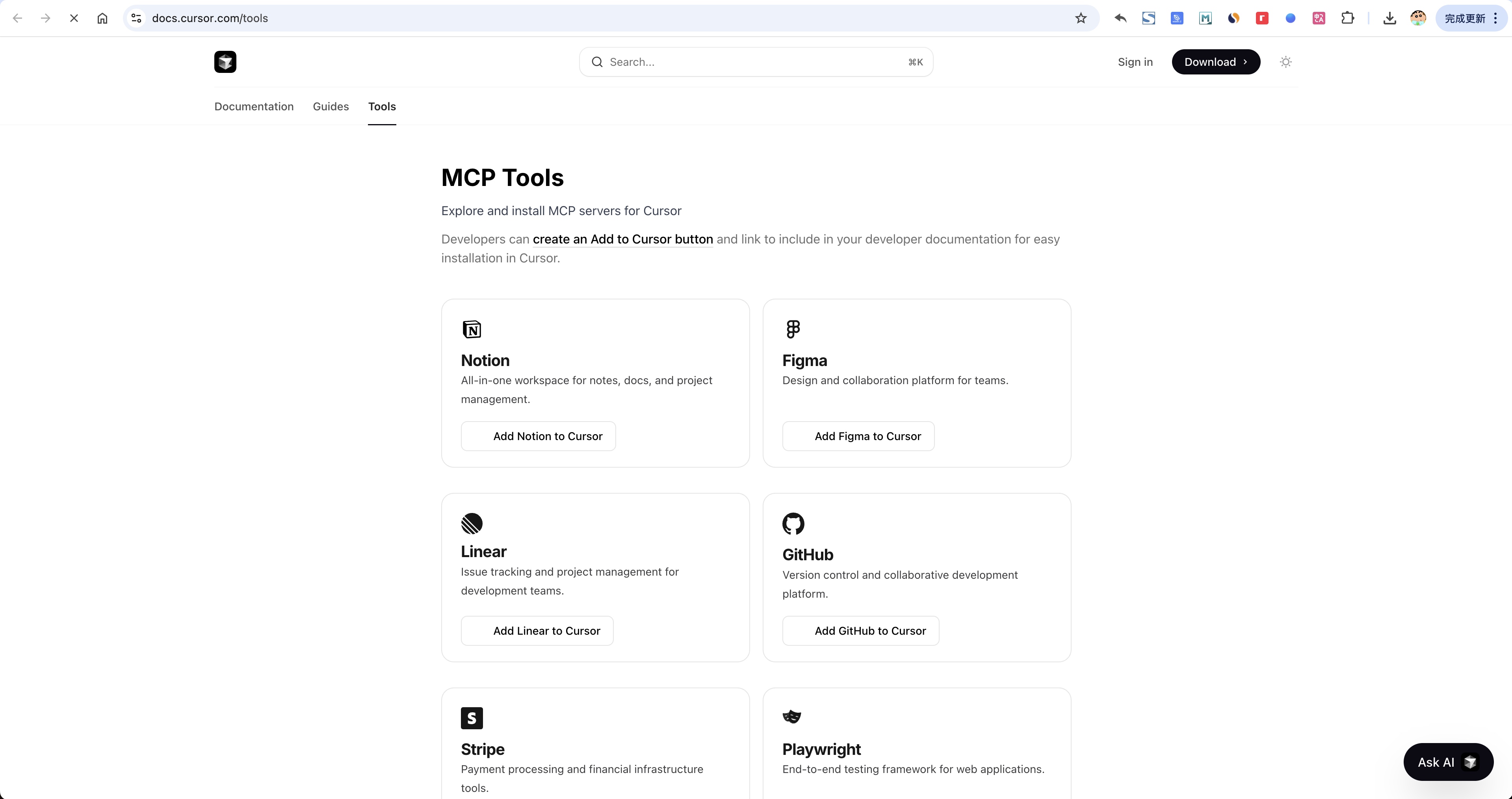1512x799 pixels.
Task: Click Add Notion to Cursor
Action: point(538,436)
